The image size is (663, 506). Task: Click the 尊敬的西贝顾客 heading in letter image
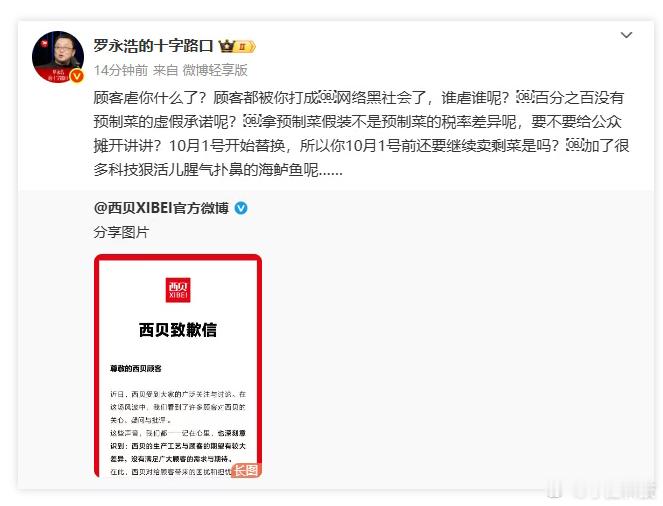click(x=136, y=369)
